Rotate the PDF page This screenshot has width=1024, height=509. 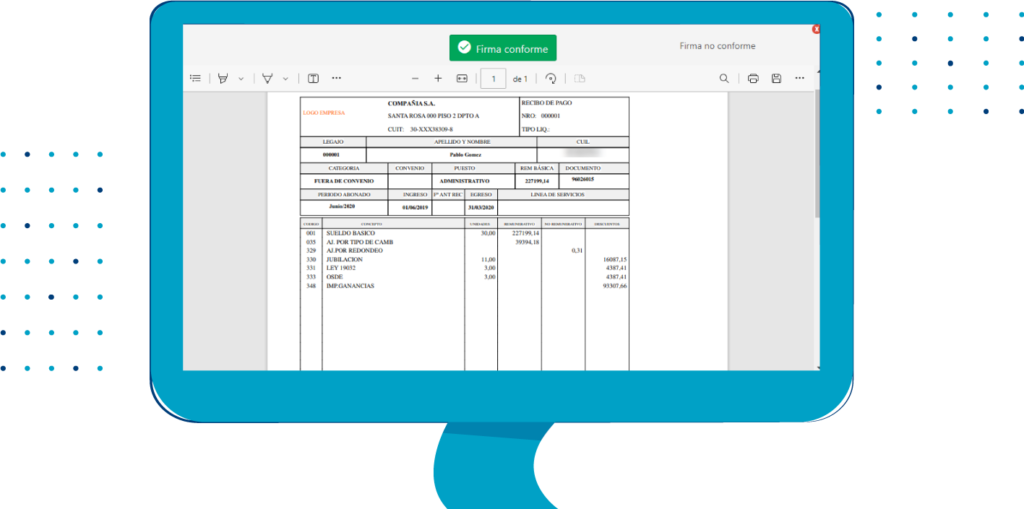pyautogui.click(x=551, y=78)
